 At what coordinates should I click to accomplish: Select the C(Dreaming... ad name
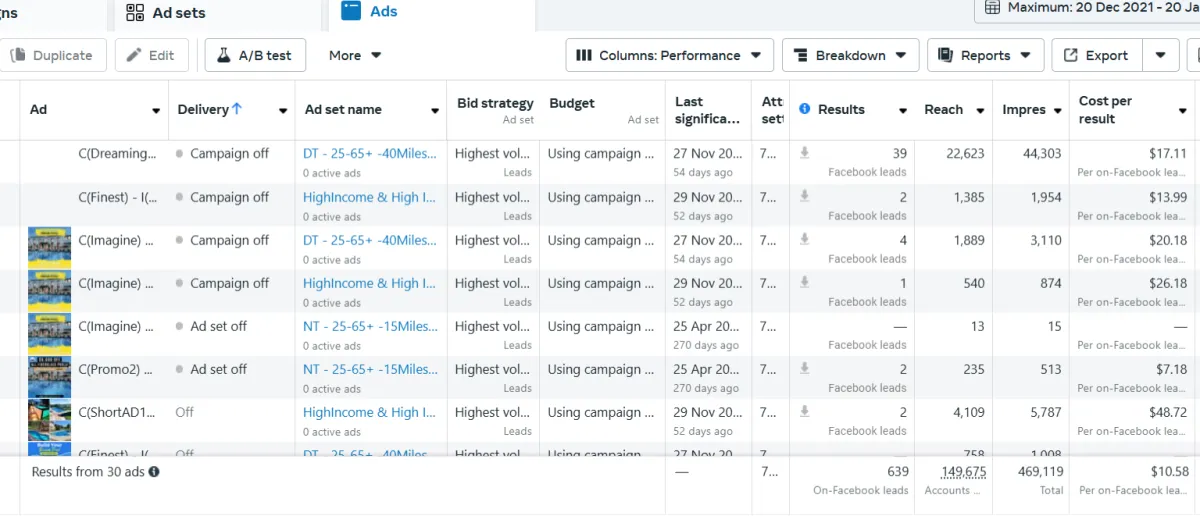tap(118, 154)
